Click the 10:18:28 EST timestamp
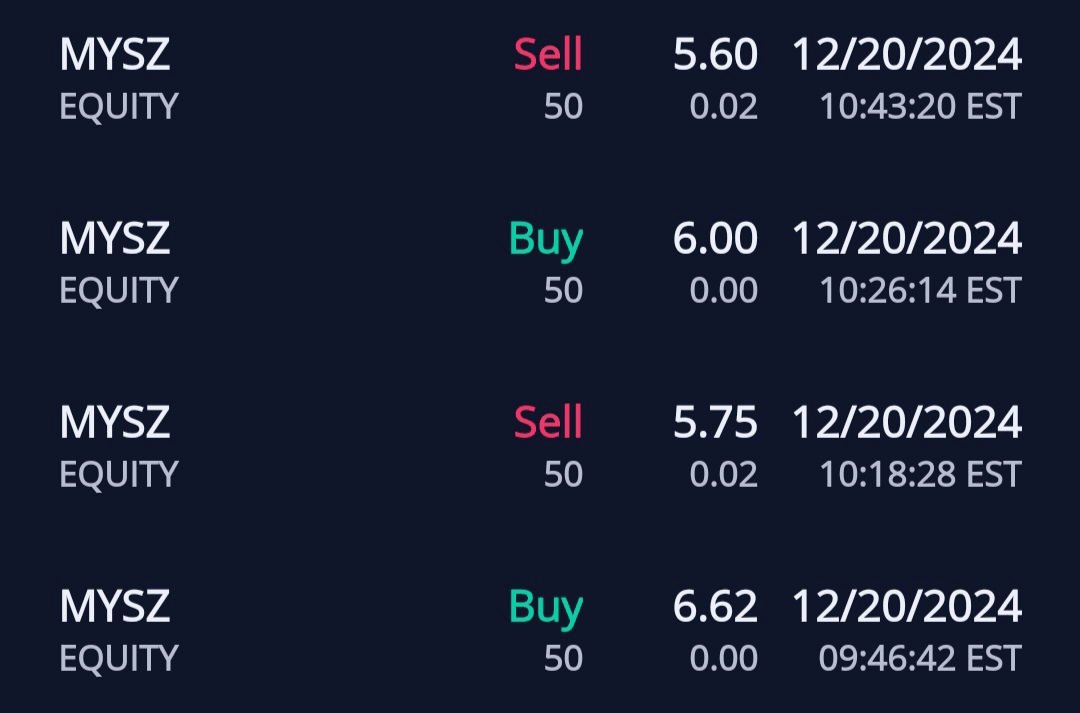 (x=920, y=474)
